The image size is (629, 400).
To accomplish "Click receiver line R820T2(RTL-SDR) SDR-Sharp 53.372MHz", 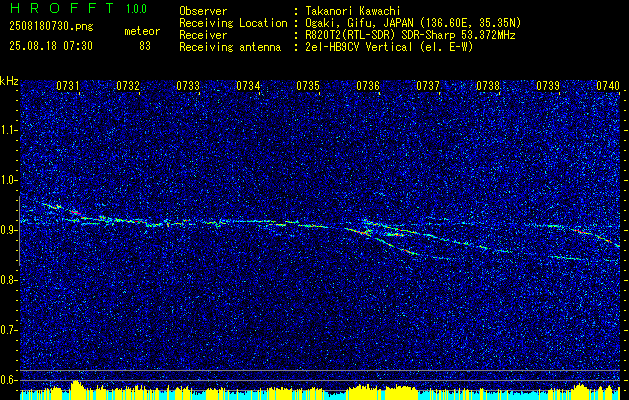I will [x=410, y=35].
